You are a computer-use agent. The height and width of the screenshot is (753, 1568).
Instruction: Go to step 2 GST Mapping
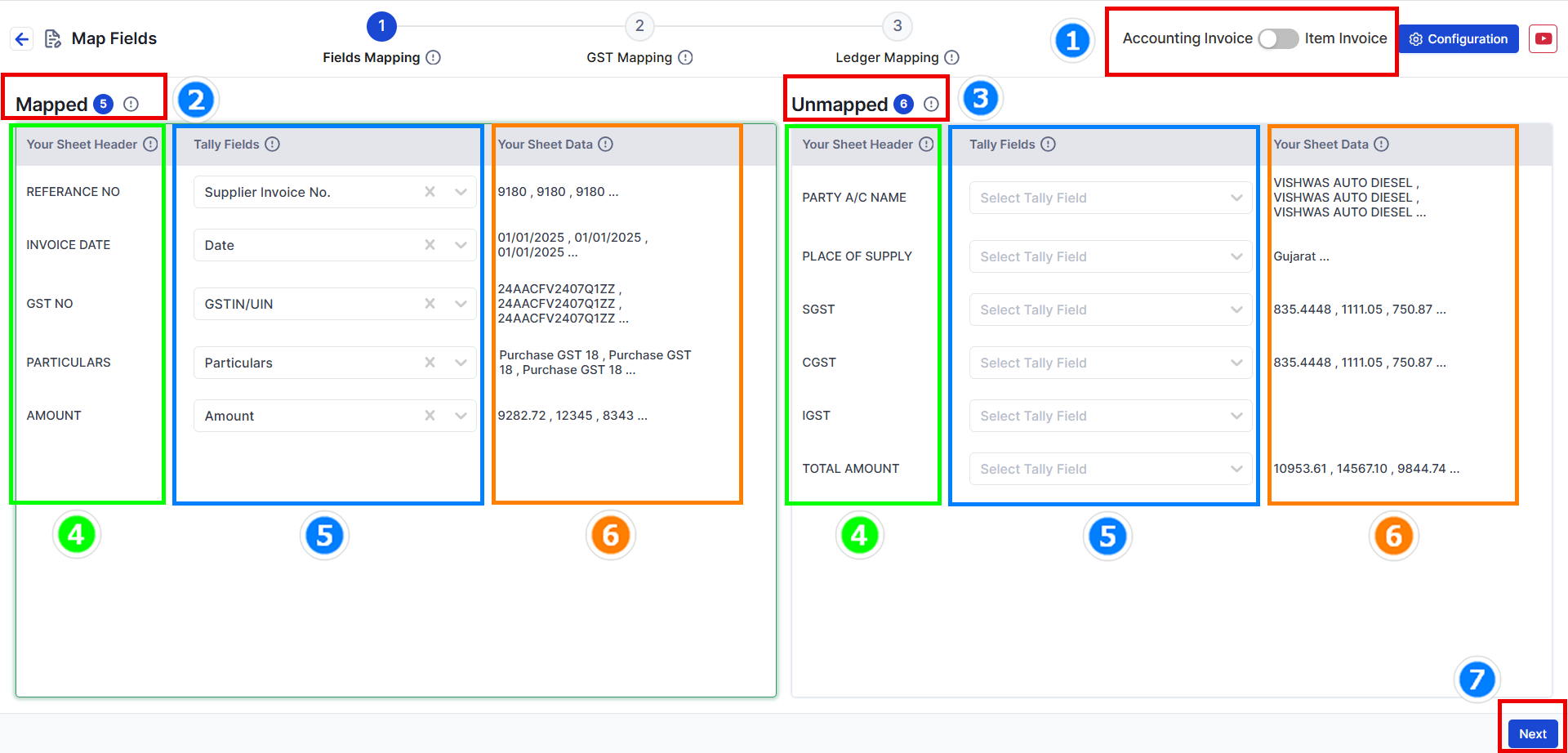tap(639, 26)
